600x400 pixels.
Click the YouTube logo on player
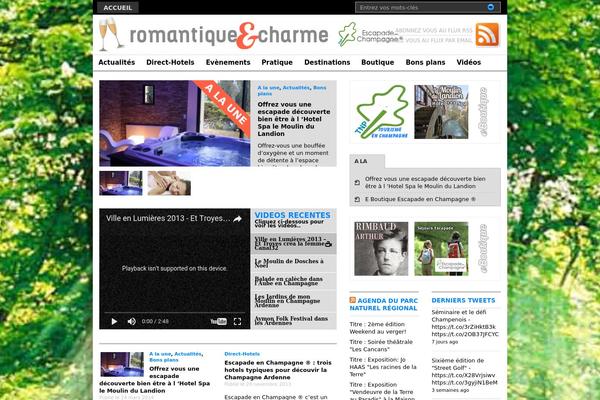218,322
